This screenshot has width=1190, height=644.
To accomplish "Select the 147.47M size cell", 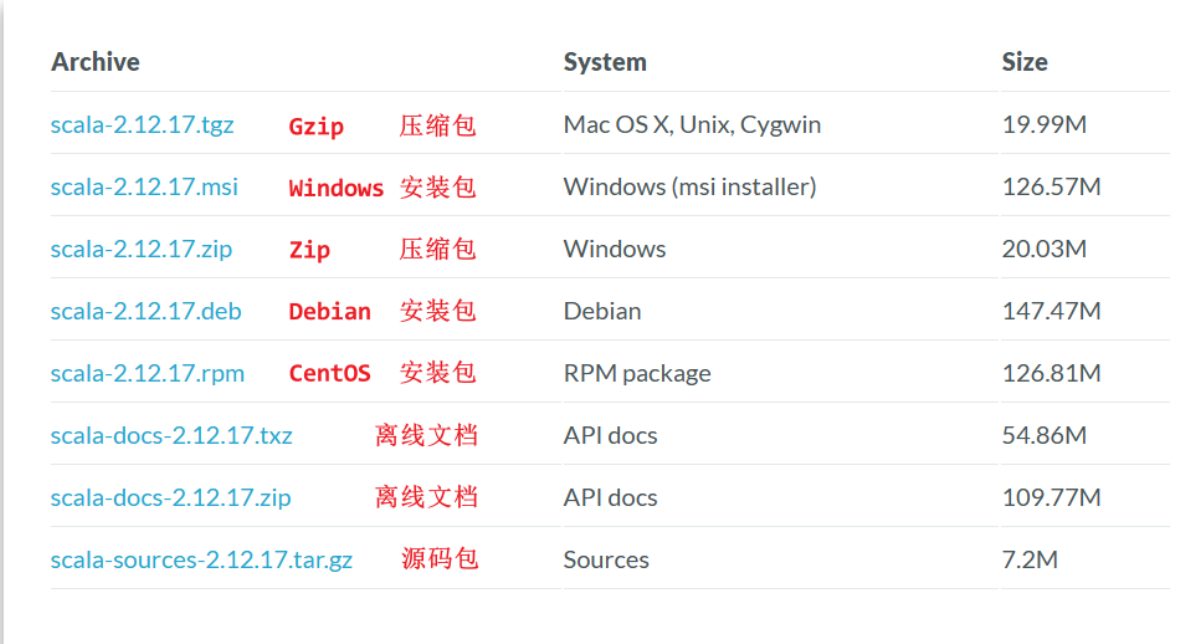I will click(x=1052, y=311).
